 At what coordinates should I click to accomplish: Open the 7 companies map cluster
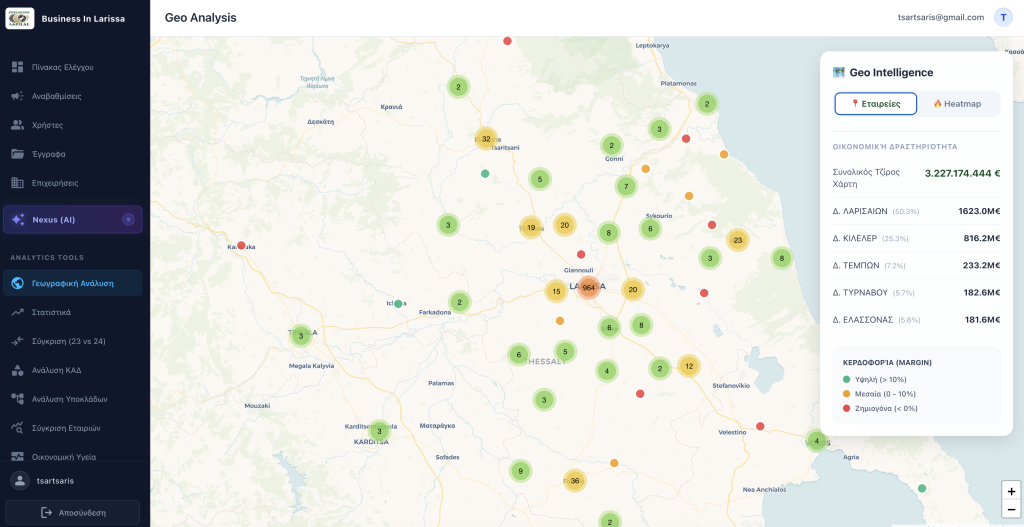pyautogui.click(x=626, y=186)
